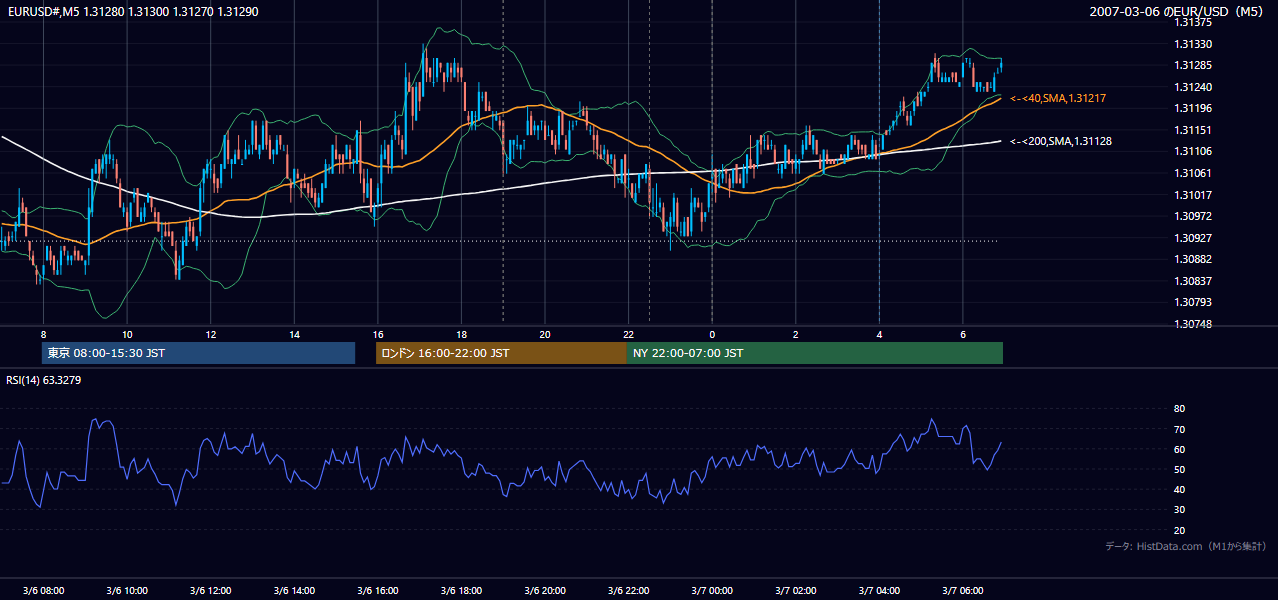
Task: Click hour label 22 under price chart
Action: [x=628, y=334]
